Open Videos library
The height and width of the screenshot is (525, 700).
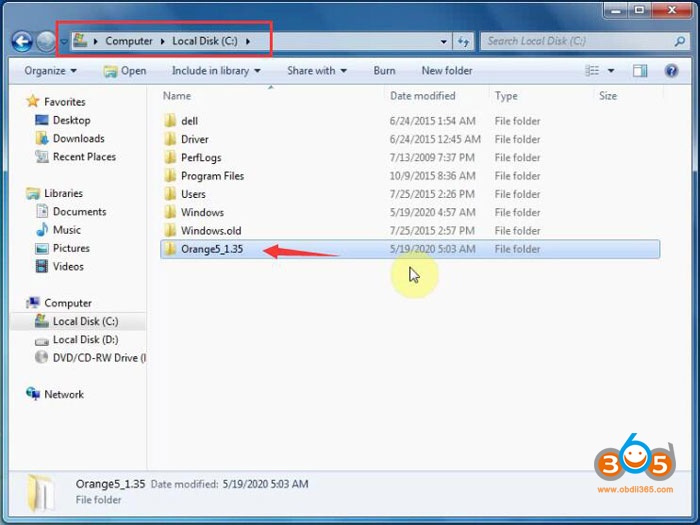[x=68, y=267]
